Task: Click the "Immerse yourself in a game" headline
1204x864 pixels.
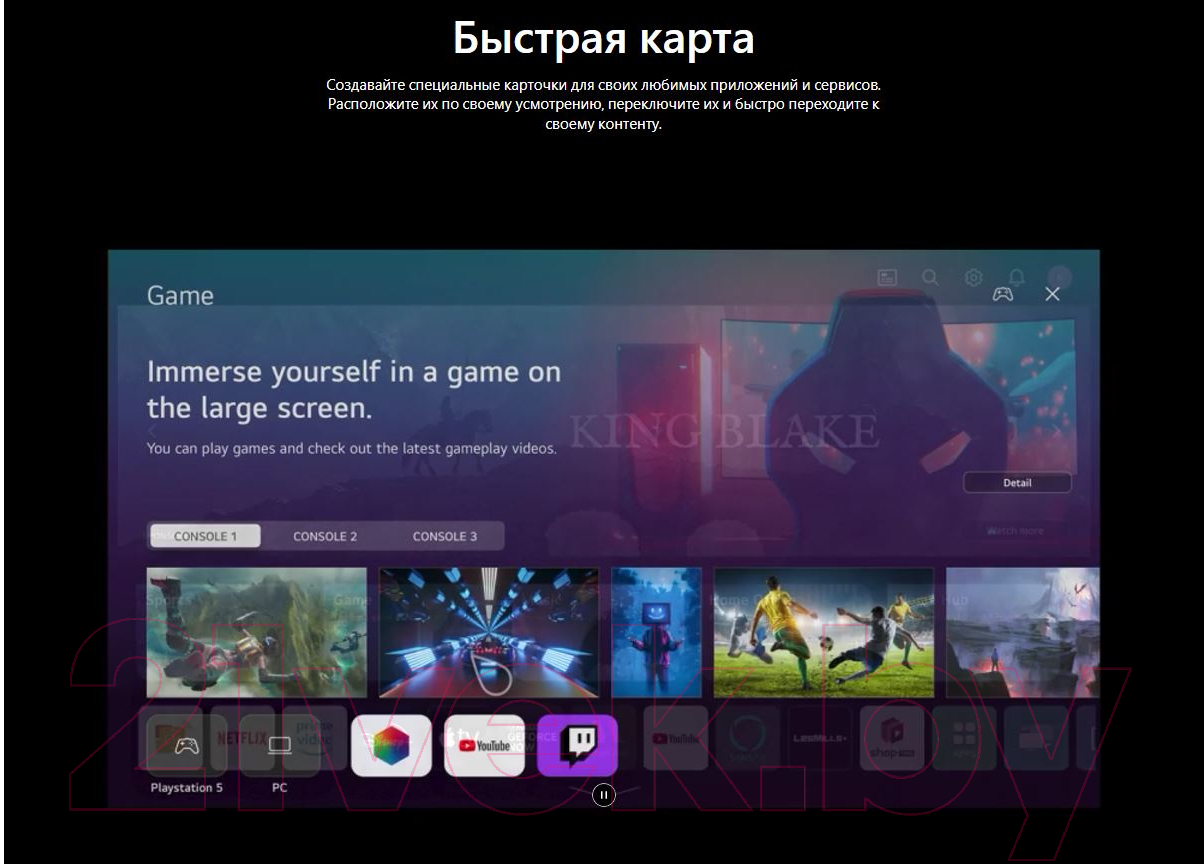Action: point(354,390)
